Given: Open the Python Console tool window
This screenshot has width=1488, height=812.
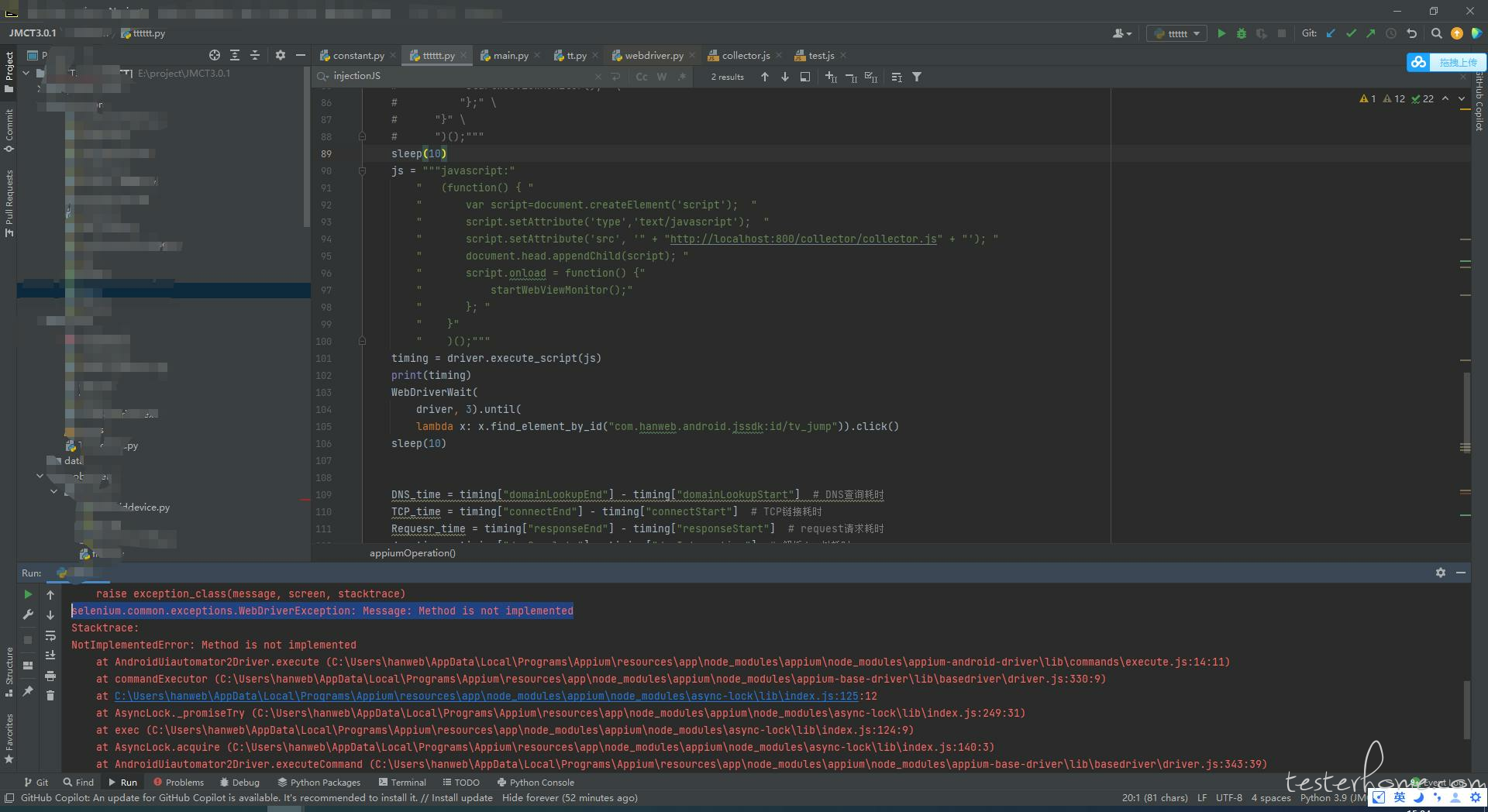Looking at the screenshot, I should click(536, 783).
